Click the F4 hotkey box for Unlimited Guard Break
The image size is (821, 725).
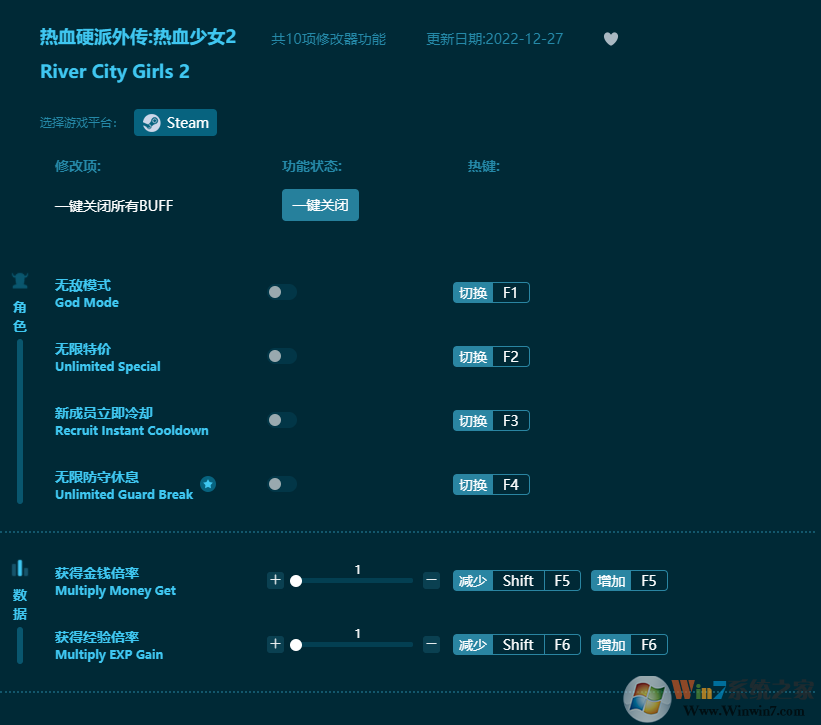[491, 484]
